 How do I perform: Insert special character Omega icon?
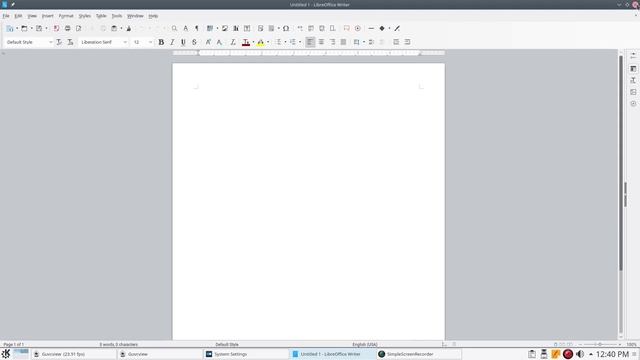[286, 29]
